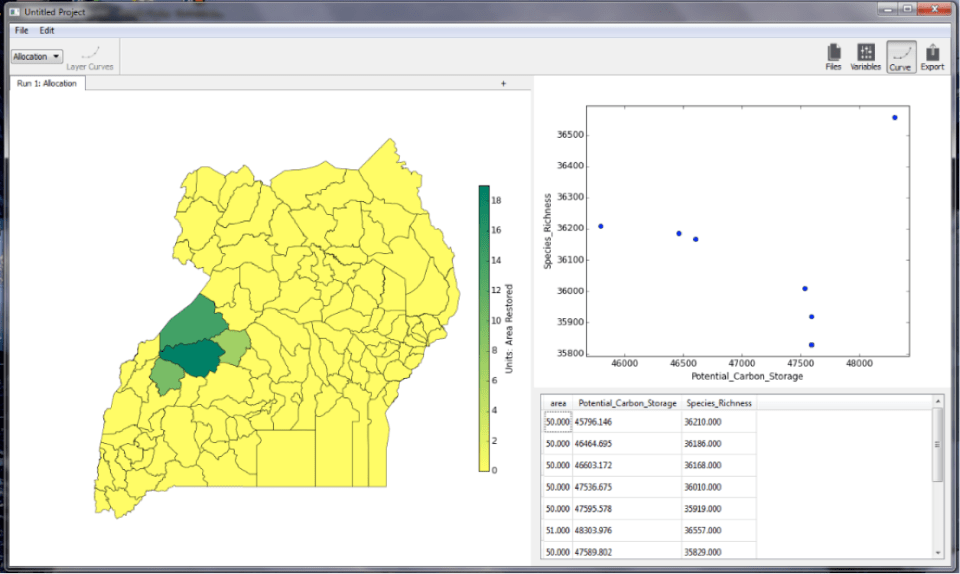Click the area column header
This screenshot has height=574, width=960.
click(x=558, y=403)
